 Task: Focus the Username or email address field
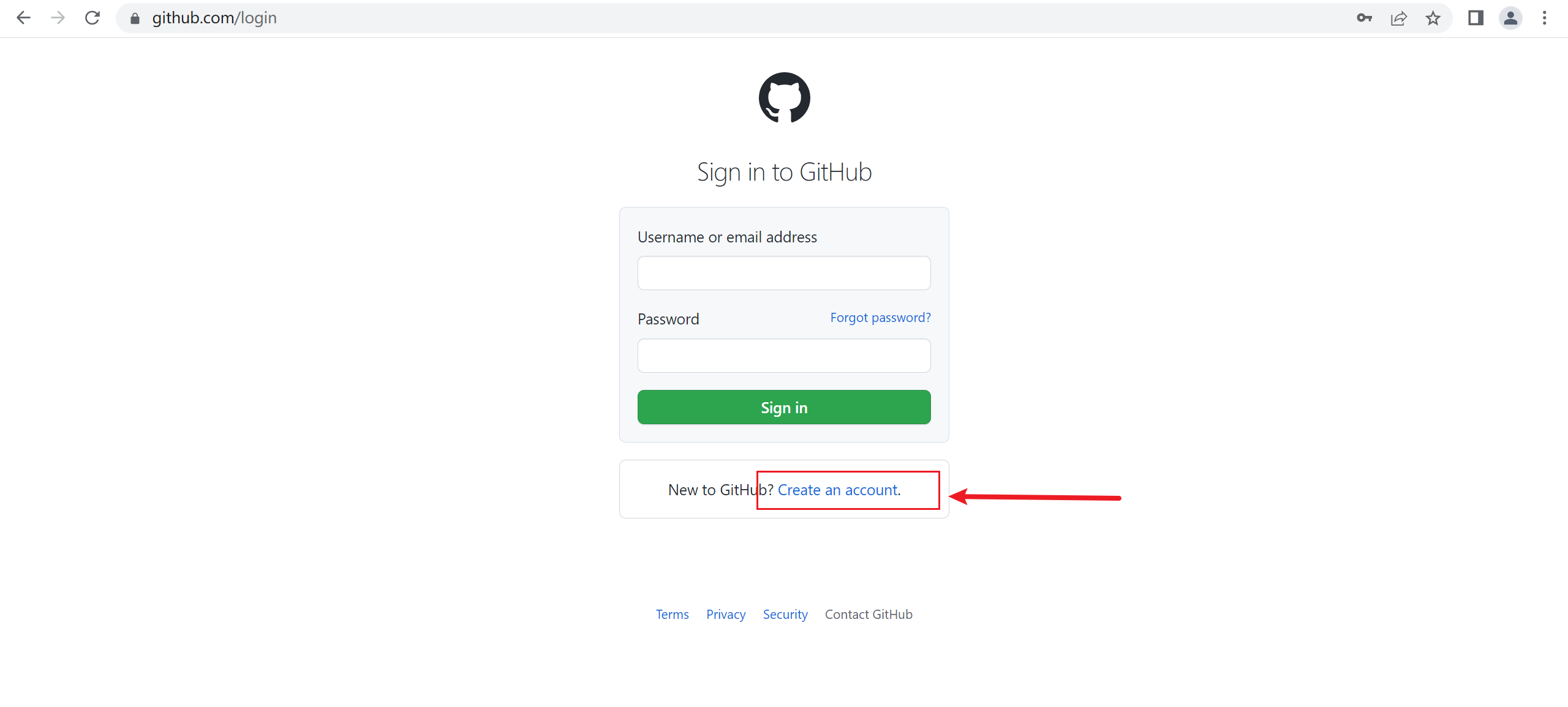(784, 273)
